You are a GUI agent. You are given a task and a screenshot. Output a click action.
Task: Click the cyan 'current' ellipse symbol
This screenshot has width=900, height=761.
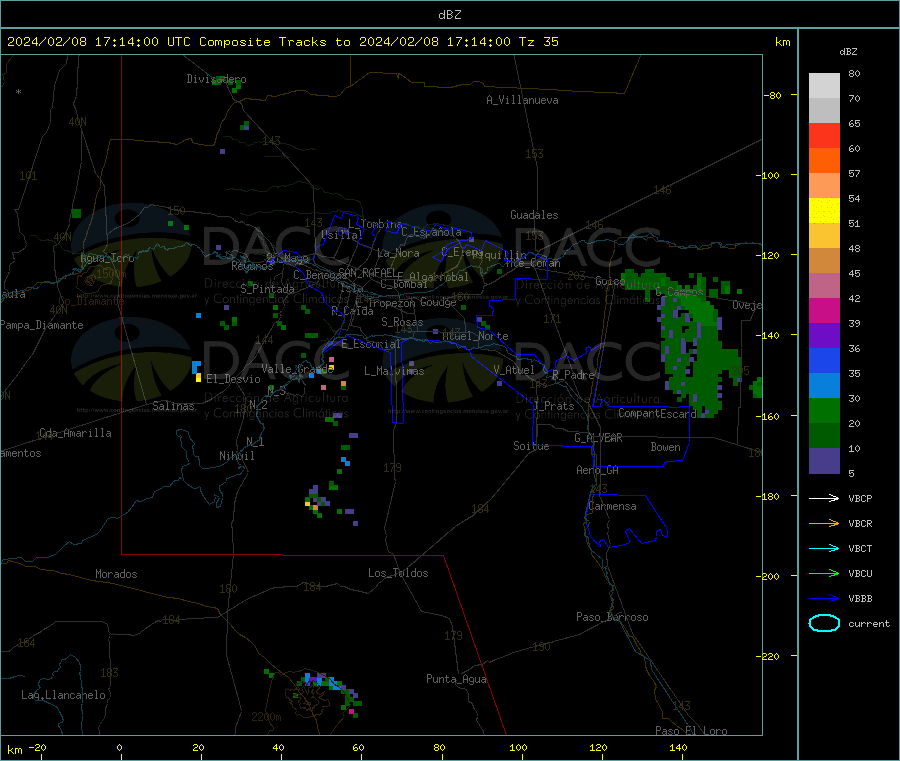coord(824,623)
